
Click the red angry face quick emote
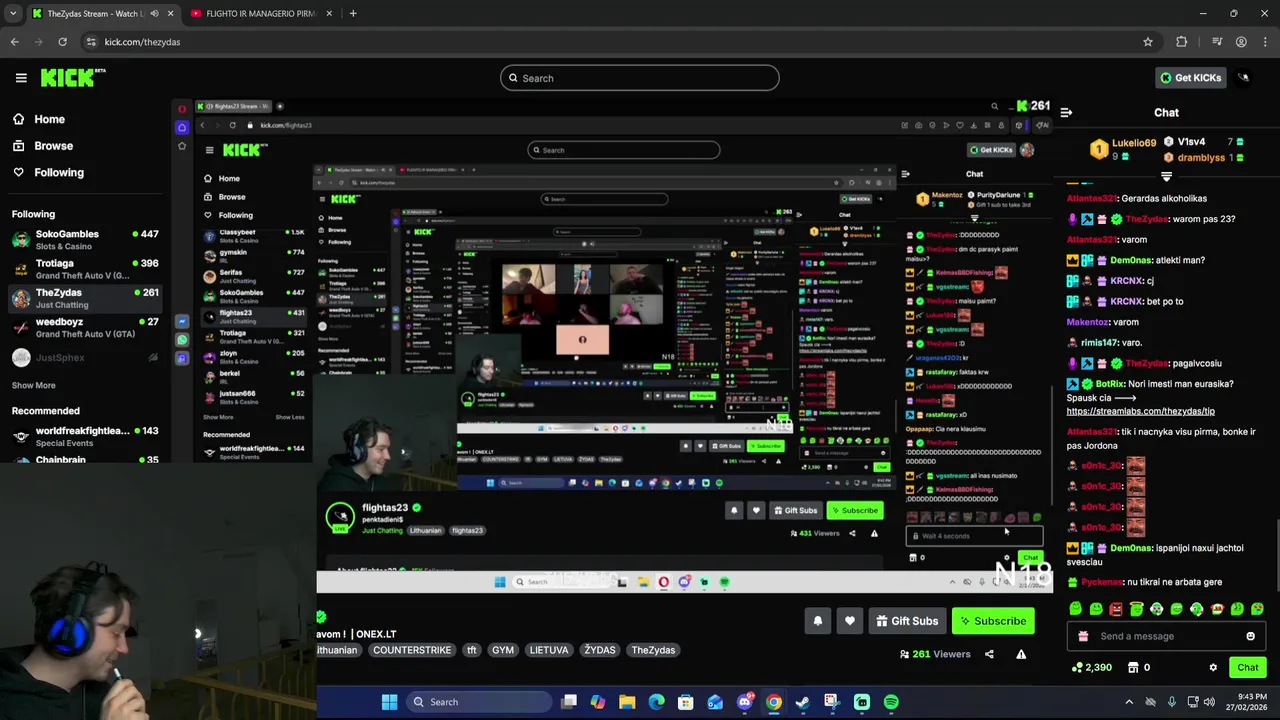click(1116, 609)
